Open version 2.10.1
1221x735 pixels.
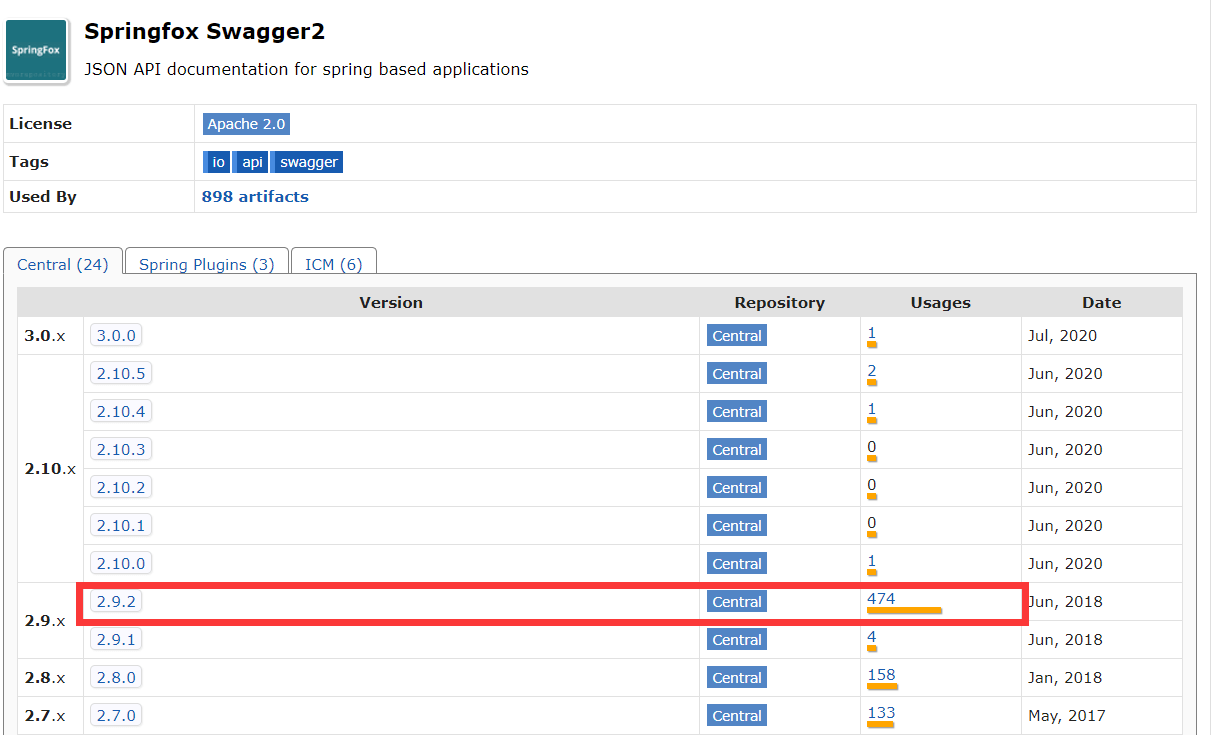pos(121,526)
